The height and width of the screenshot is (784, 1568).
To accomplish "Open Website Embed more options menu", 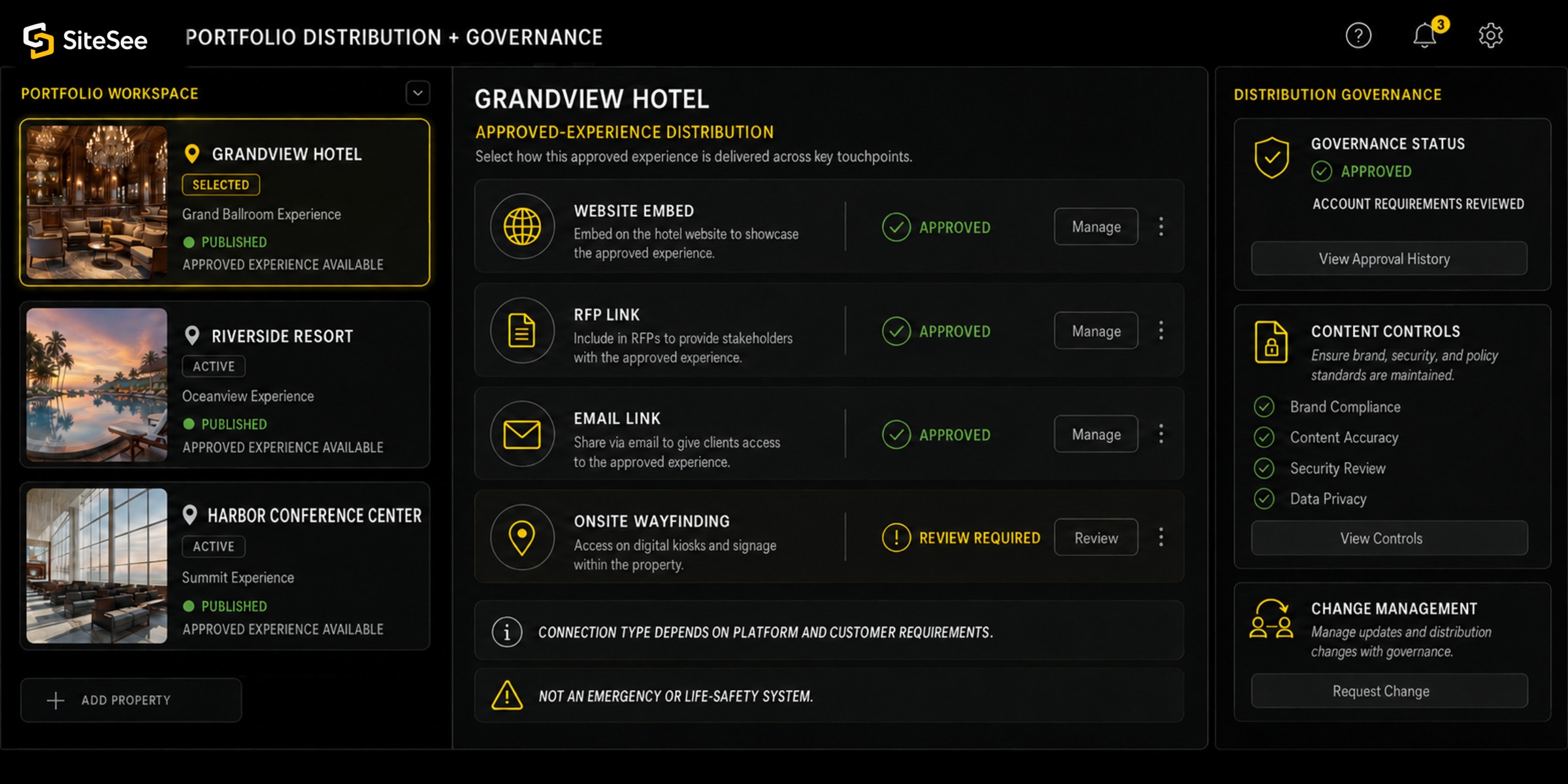I will click(1161, 227).
